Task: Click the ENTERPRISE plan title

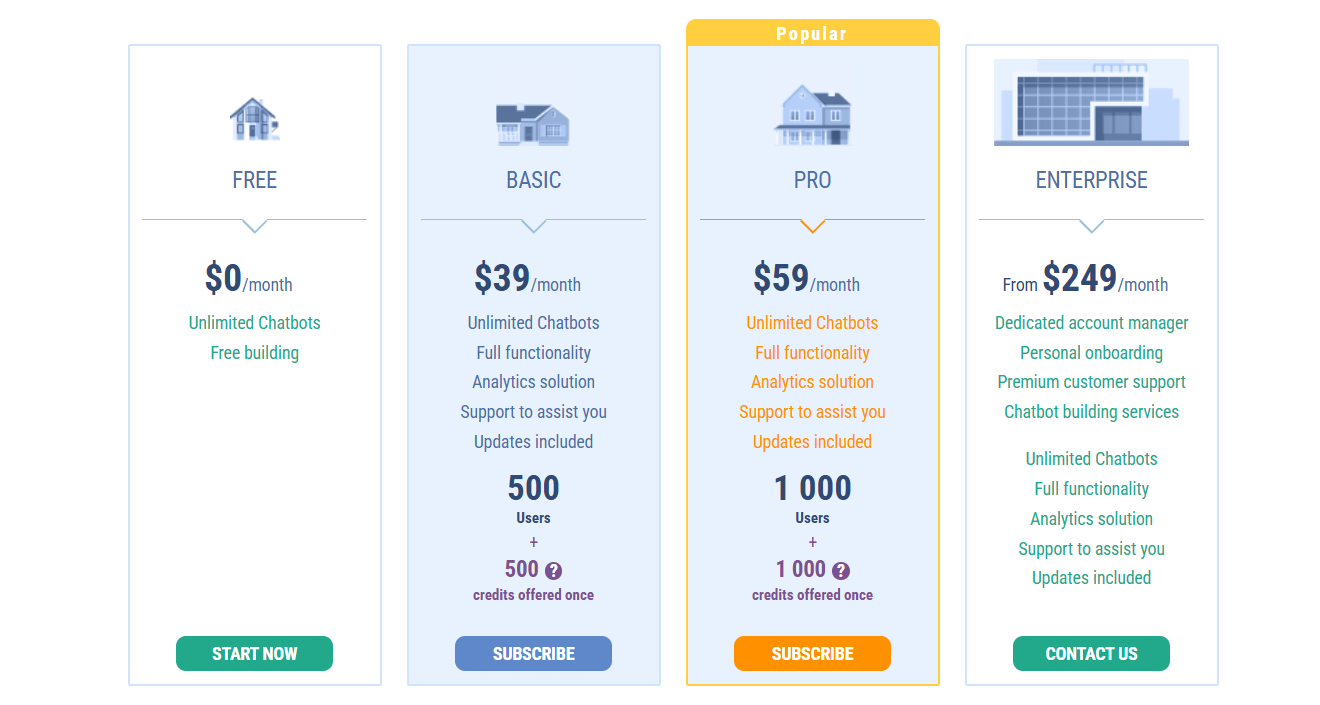Action: point(1091,180)
